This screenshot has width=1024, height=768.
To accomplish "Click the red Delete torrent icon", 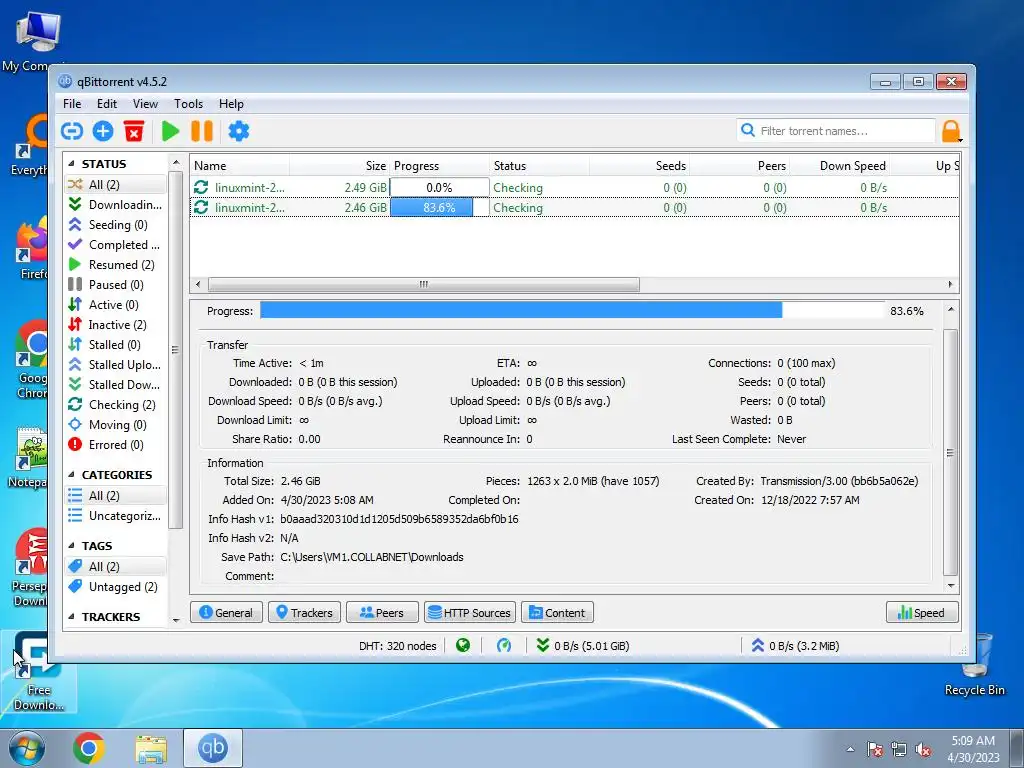I will coord(134,131).
